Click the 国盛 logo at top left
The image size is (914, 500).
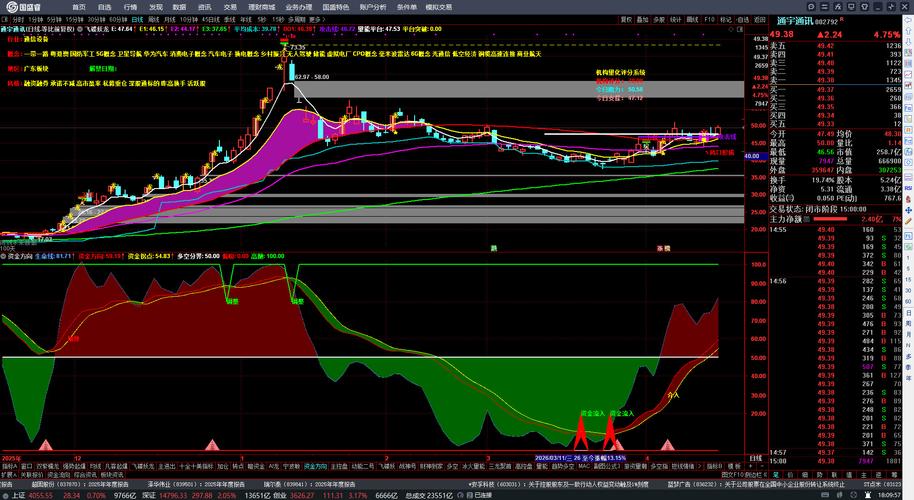click(23, 7)
